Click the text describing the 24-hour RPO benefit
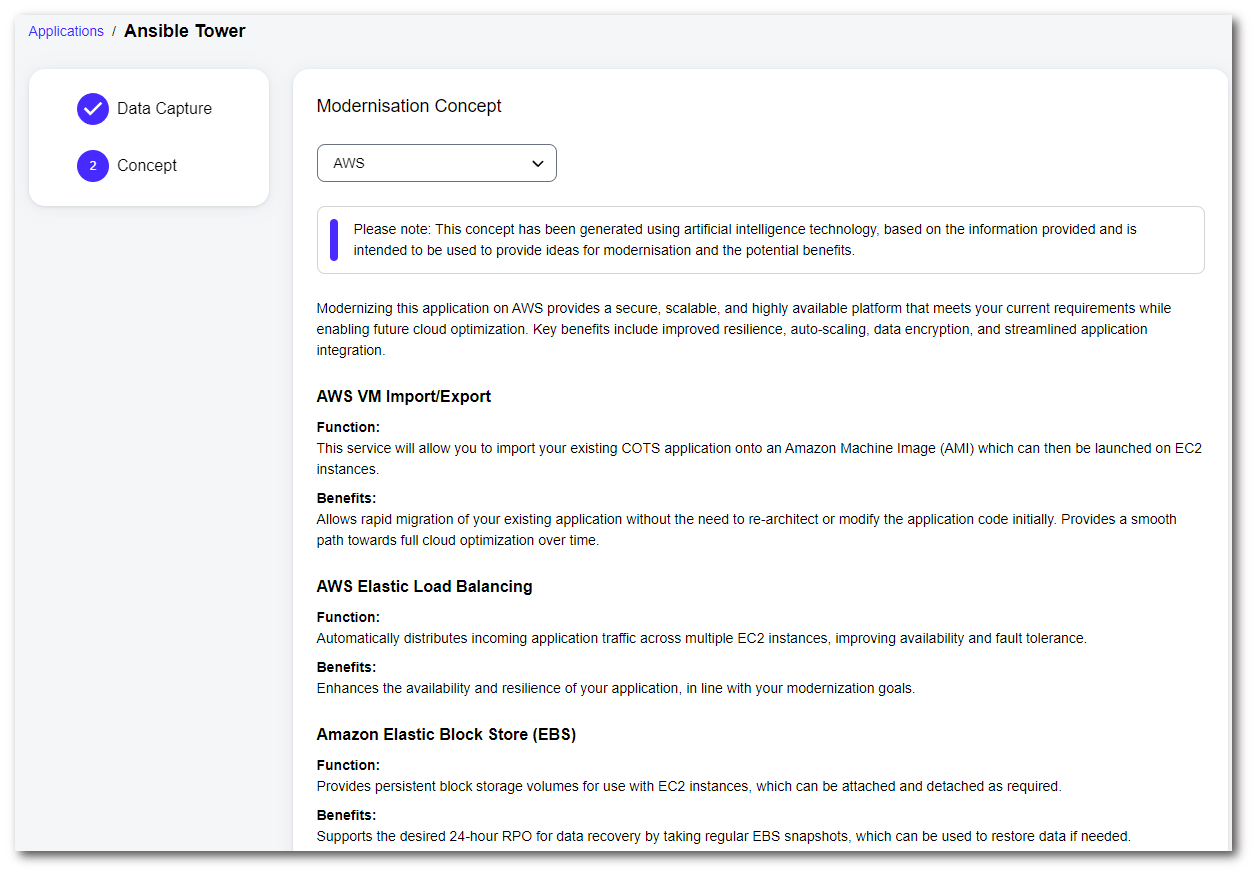 pyautogui.click(x=723, y=836)
